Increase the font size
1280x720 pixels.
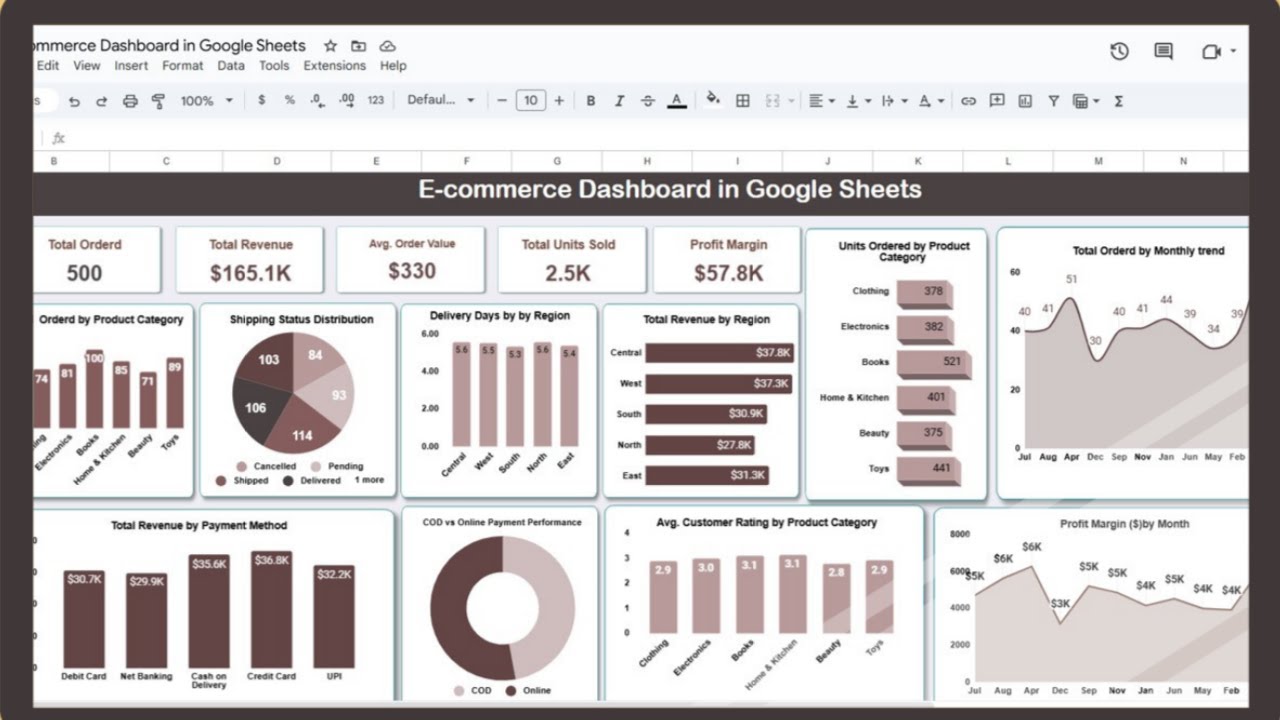click(559, 101)
